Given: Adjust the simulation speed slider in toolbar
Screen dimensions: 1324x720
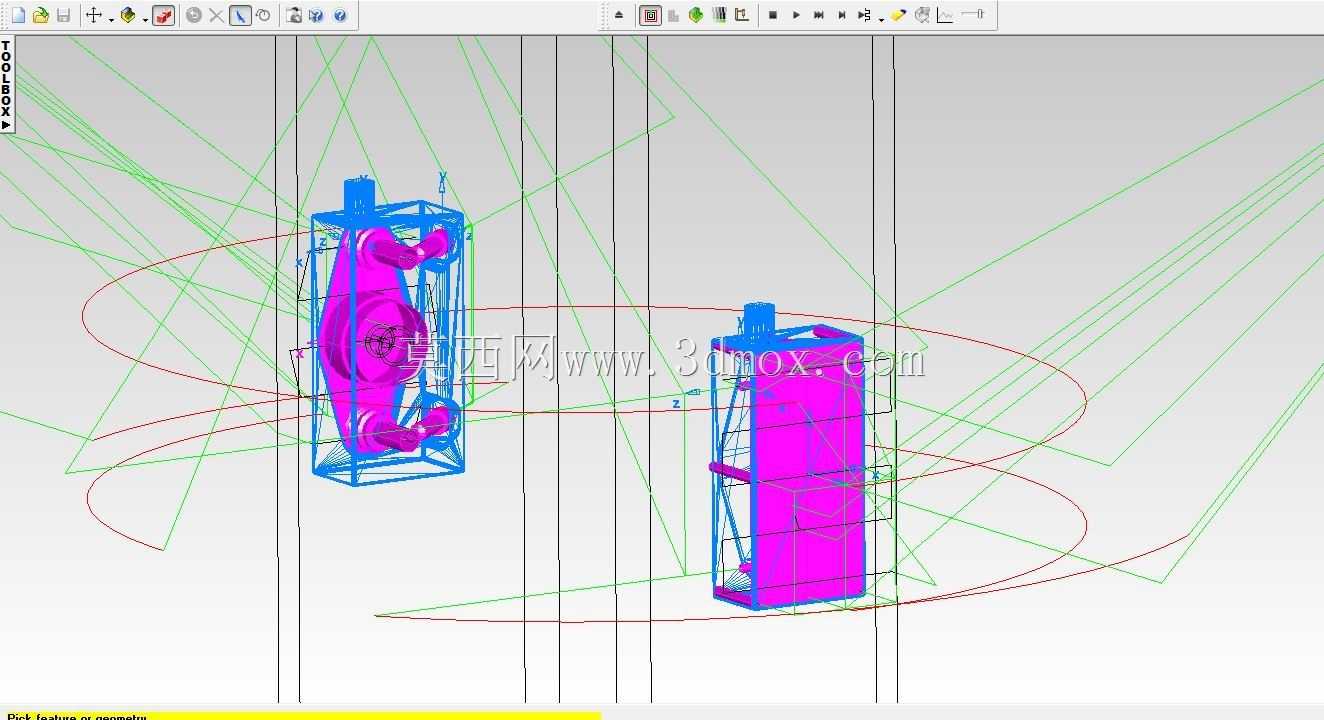Looking at the screenshot, I should 973,14.
